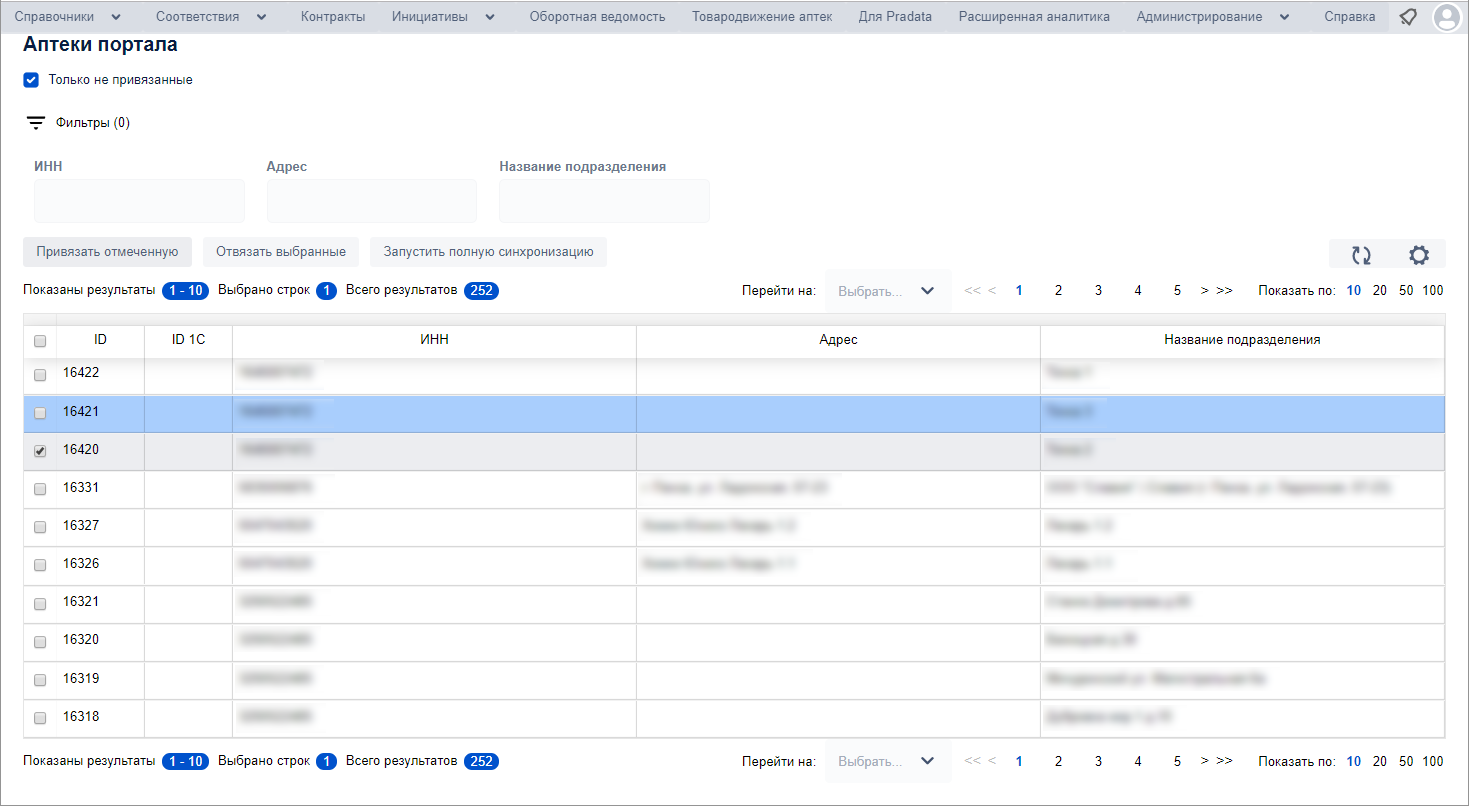Show 50 rows in top Показать по
This screenshot has height=806, width=1469.
(x=1406, y=291)
